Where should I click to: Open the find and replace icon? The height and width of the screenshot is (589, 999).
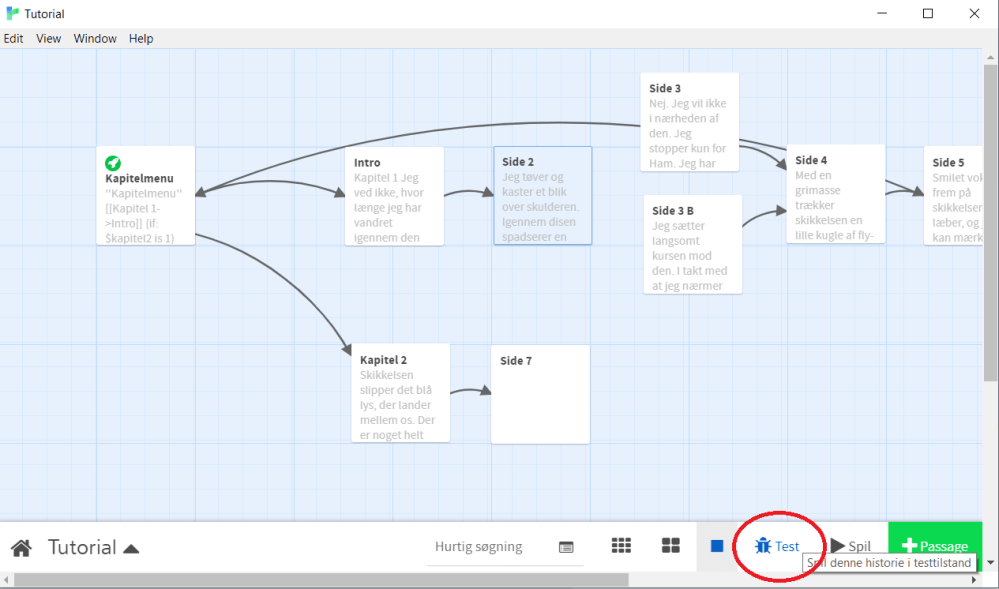[x=566, y=547]
